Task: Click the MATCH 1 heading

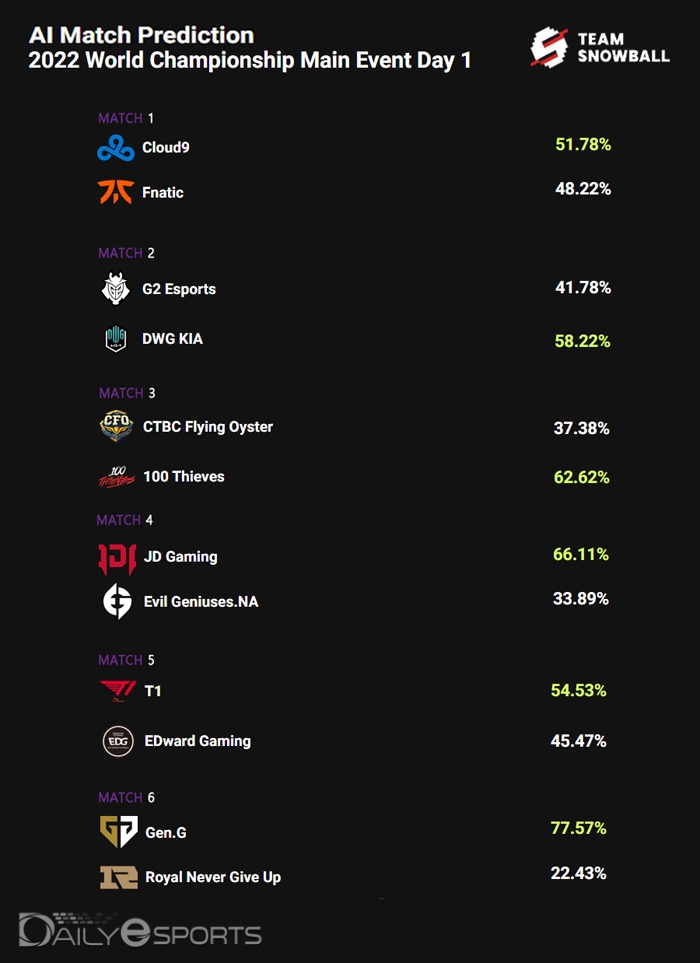Action: pyautogui.click(x=126, y=118)
